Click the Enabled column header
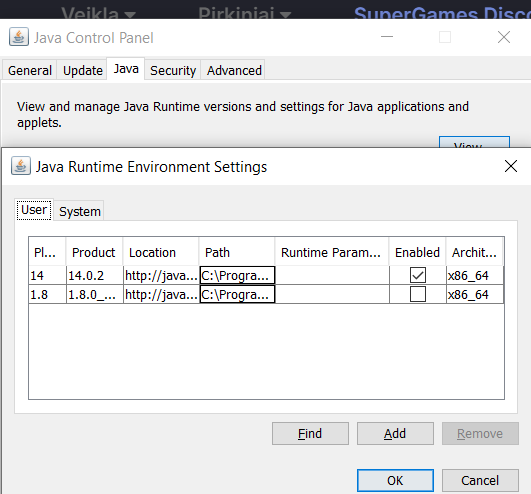 point(417,252)
